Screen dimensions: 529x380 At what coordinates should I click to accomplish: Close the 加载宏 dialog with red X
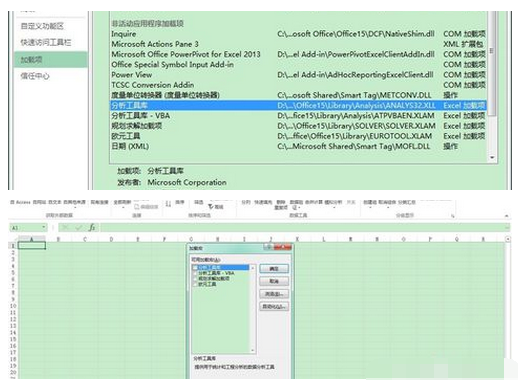[283, 247]
